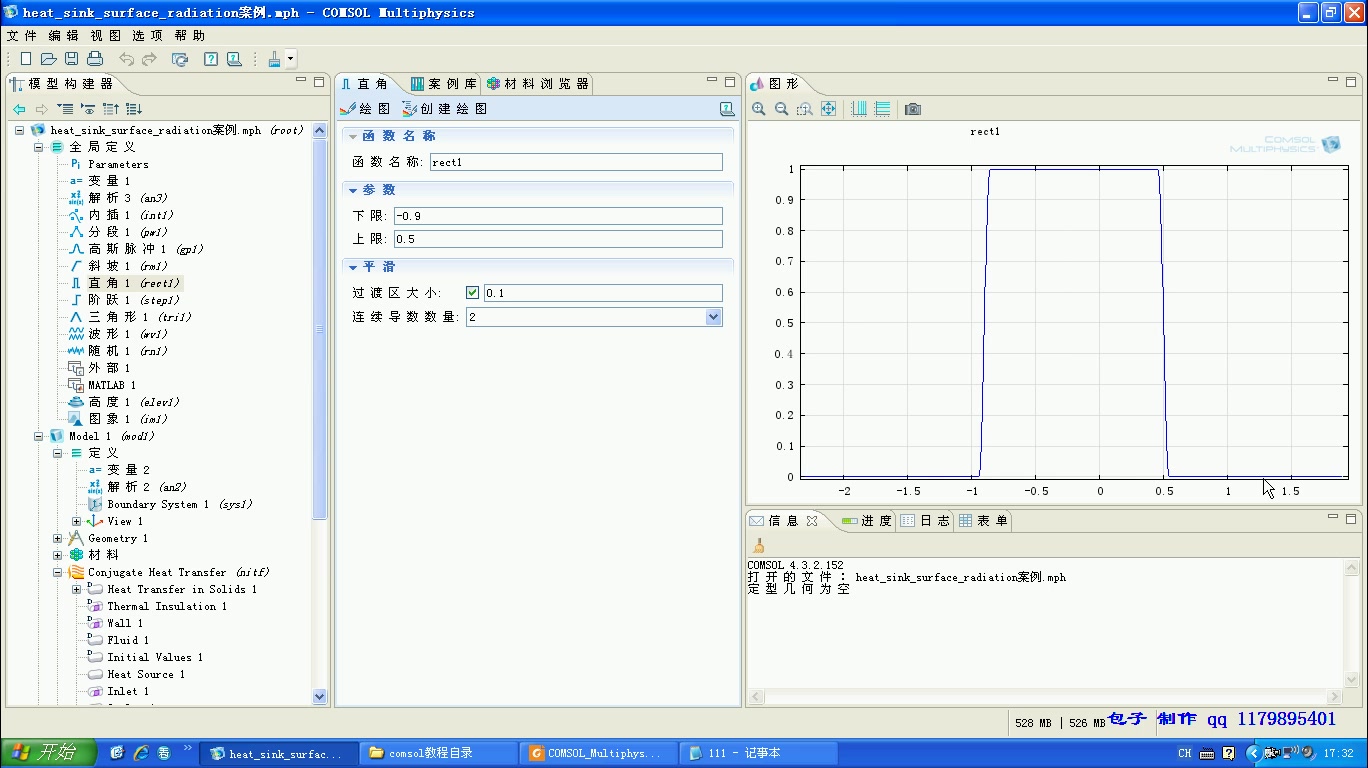Switch to the 表单 tab
This screenshot has height=768, width=1368.
984,521
